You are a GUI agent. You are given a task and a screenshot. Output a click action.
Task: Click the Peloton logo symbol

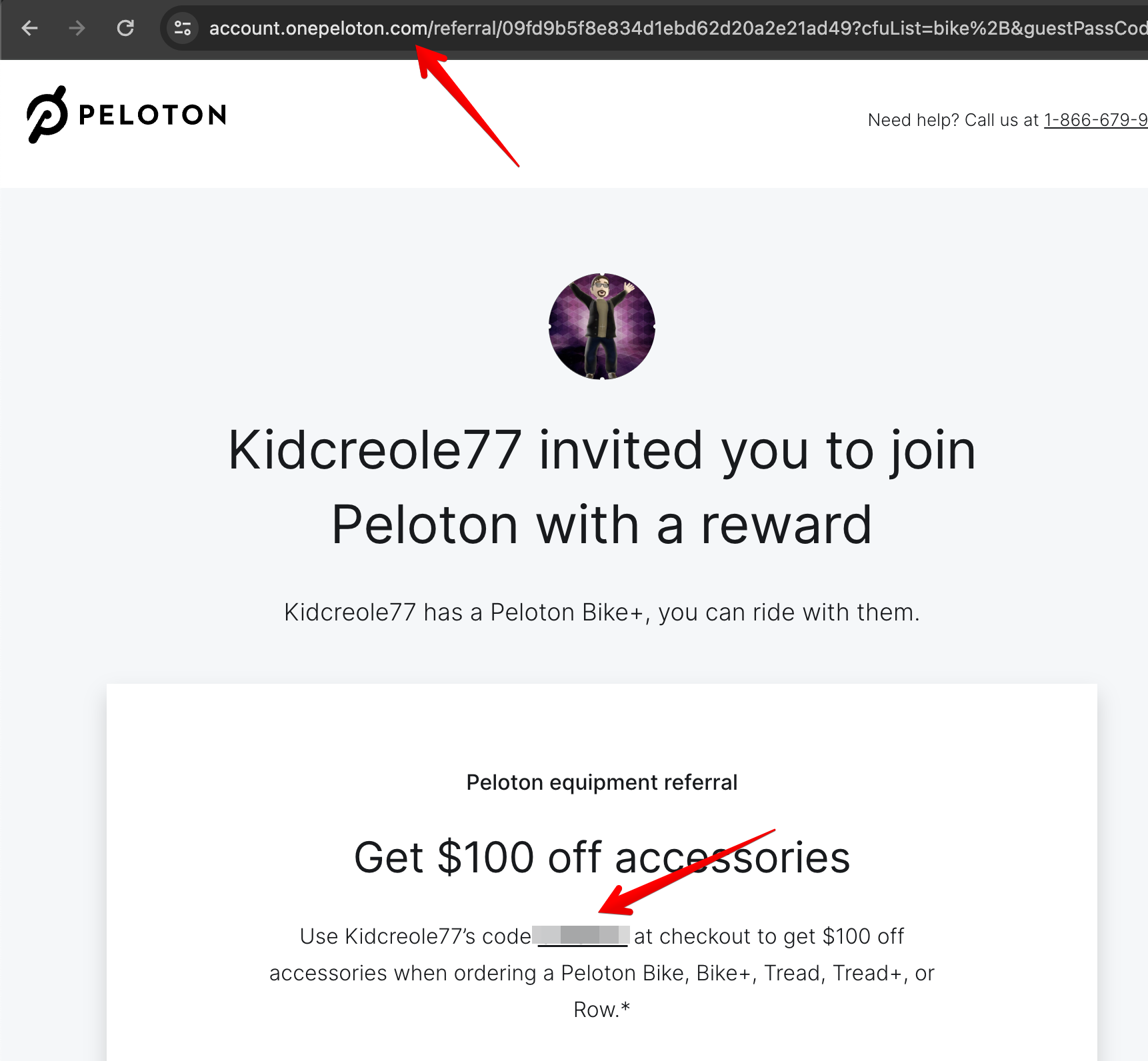click(x=47, y=115)
